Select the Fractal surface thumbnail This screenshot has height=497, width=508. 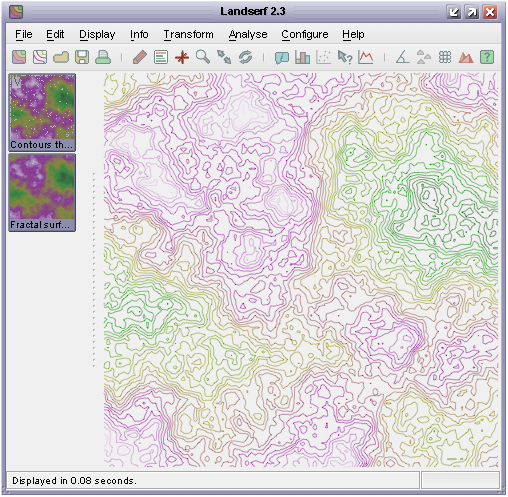[x=42, y=192]
